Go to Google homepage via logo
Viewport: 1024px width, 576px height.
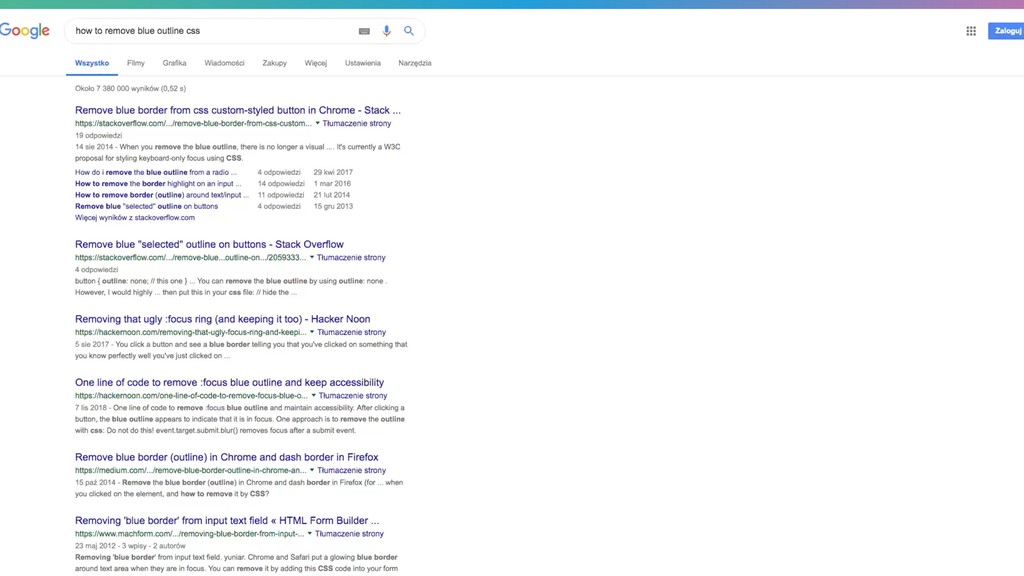click(25, 31)
